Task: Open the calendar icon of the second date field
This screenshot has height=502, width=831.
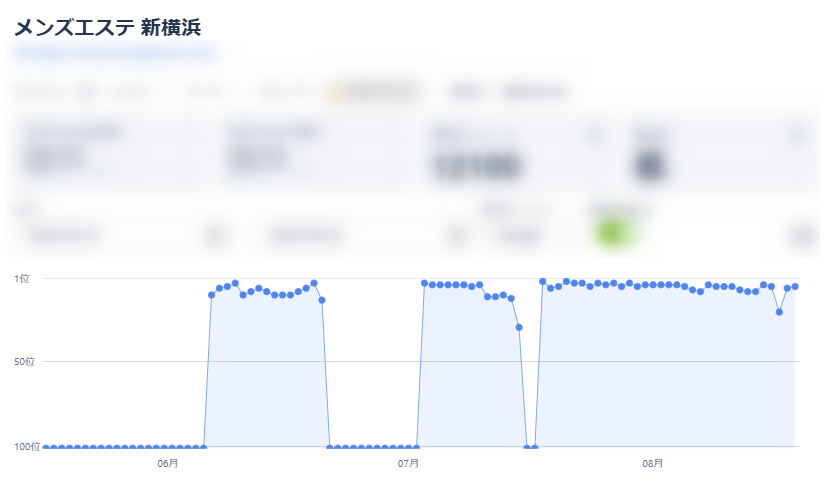Action: tap(457, 236)
